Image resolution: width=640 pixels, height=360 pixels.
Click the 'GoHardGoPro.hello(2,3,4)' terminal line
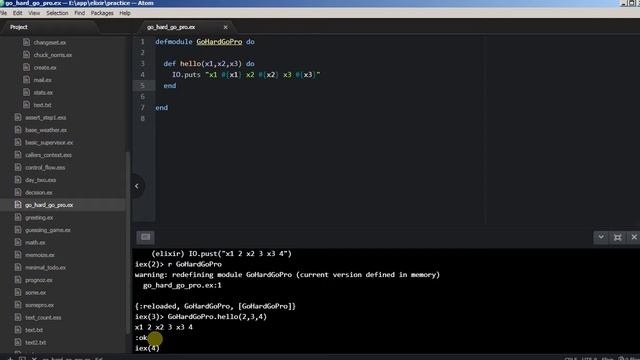(x=201, y=317)
